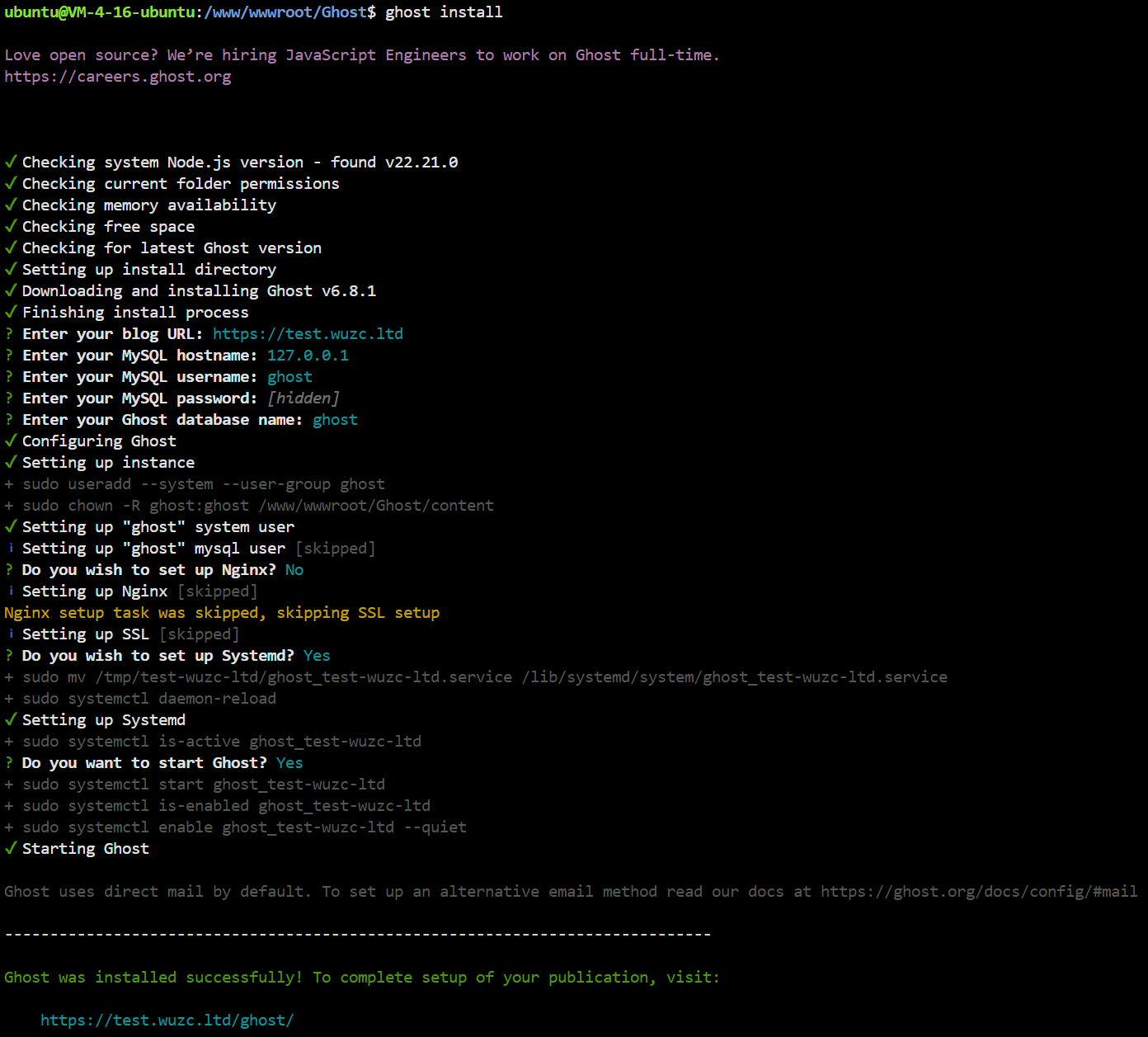1148x1037 pixels.
Task: Click the "Yes" answer for Systemd setup
Action: [316, 655]
